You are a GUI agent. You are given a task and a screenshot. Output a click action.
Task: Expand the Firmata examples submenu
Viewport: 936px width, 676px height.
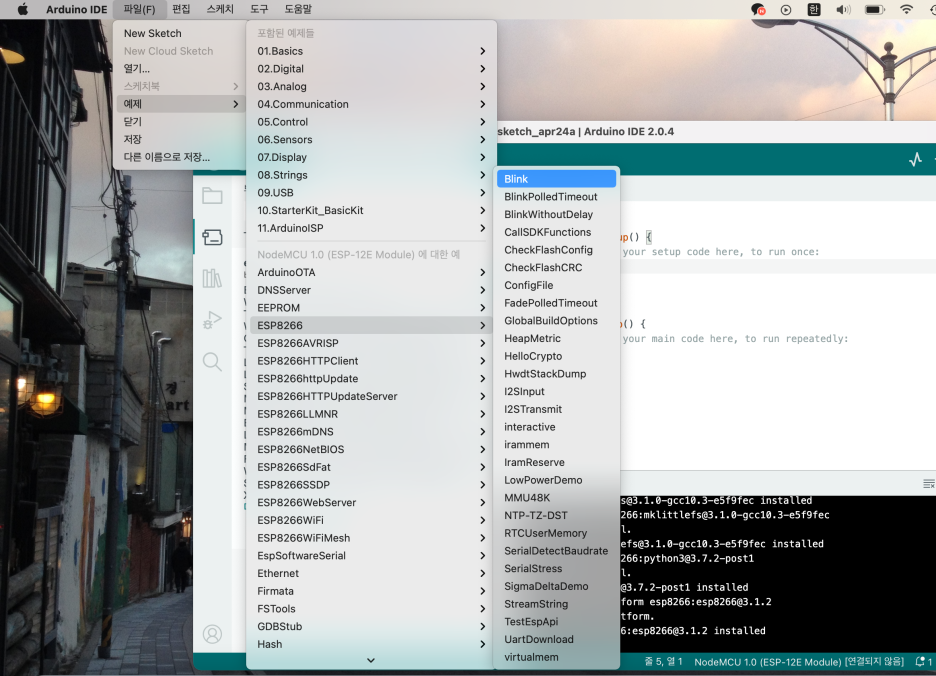pos(371,591)
